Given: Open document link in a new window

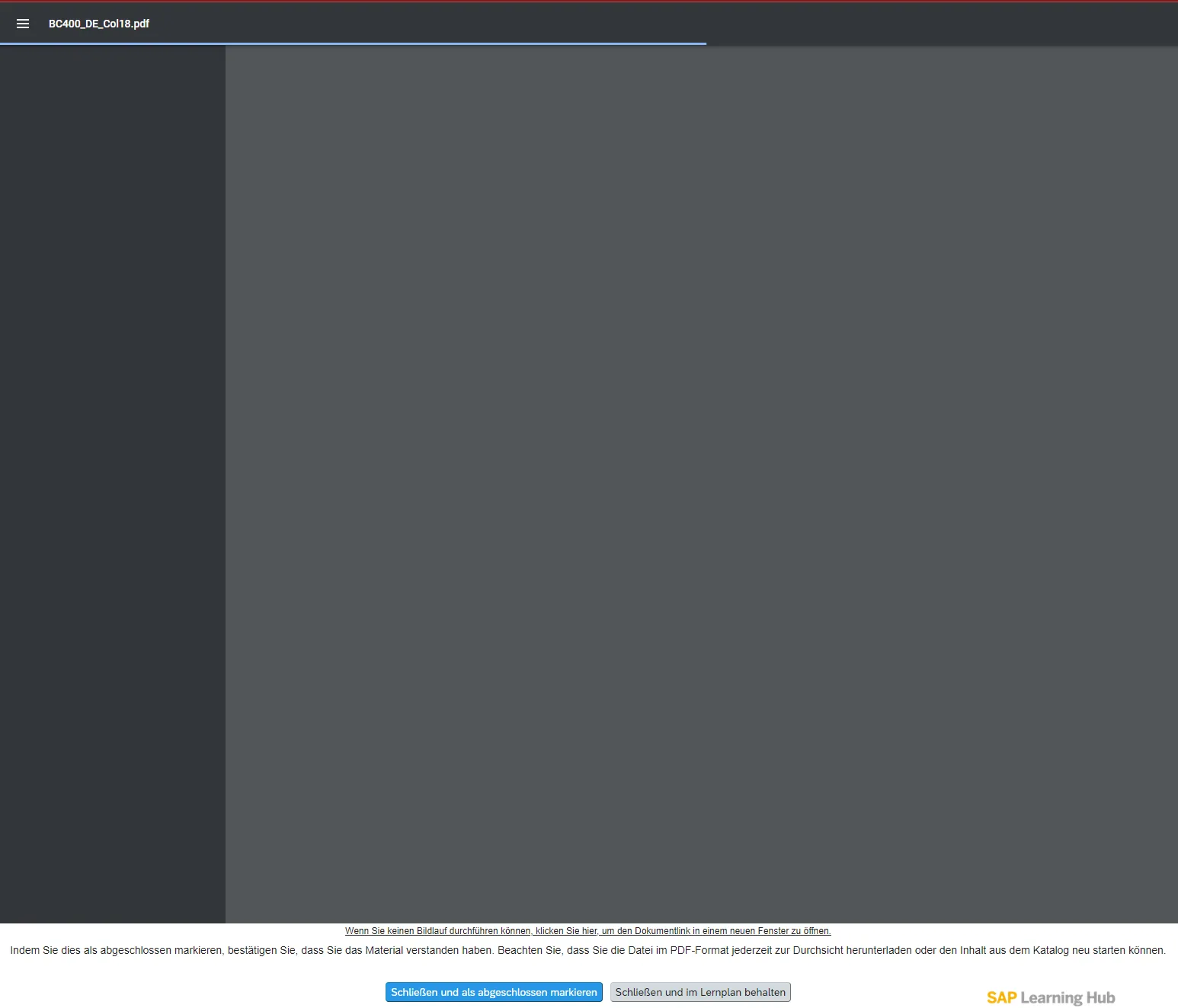Looking at the screenshot, I should [587, 931].
